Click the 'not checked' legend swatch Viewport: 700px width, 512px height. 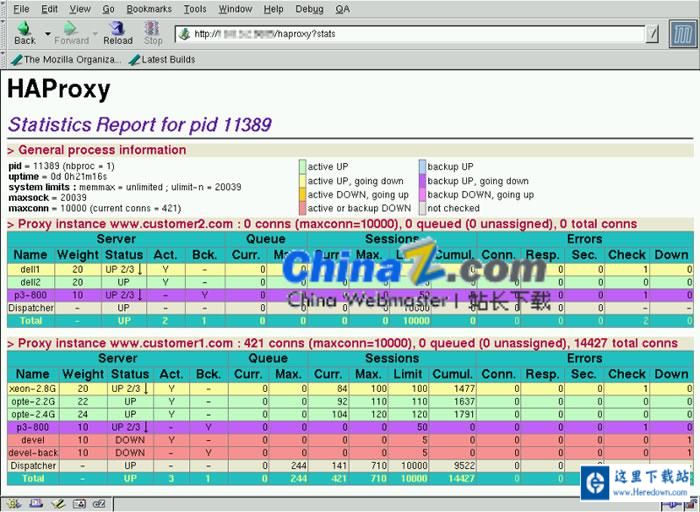click(422, 208)
